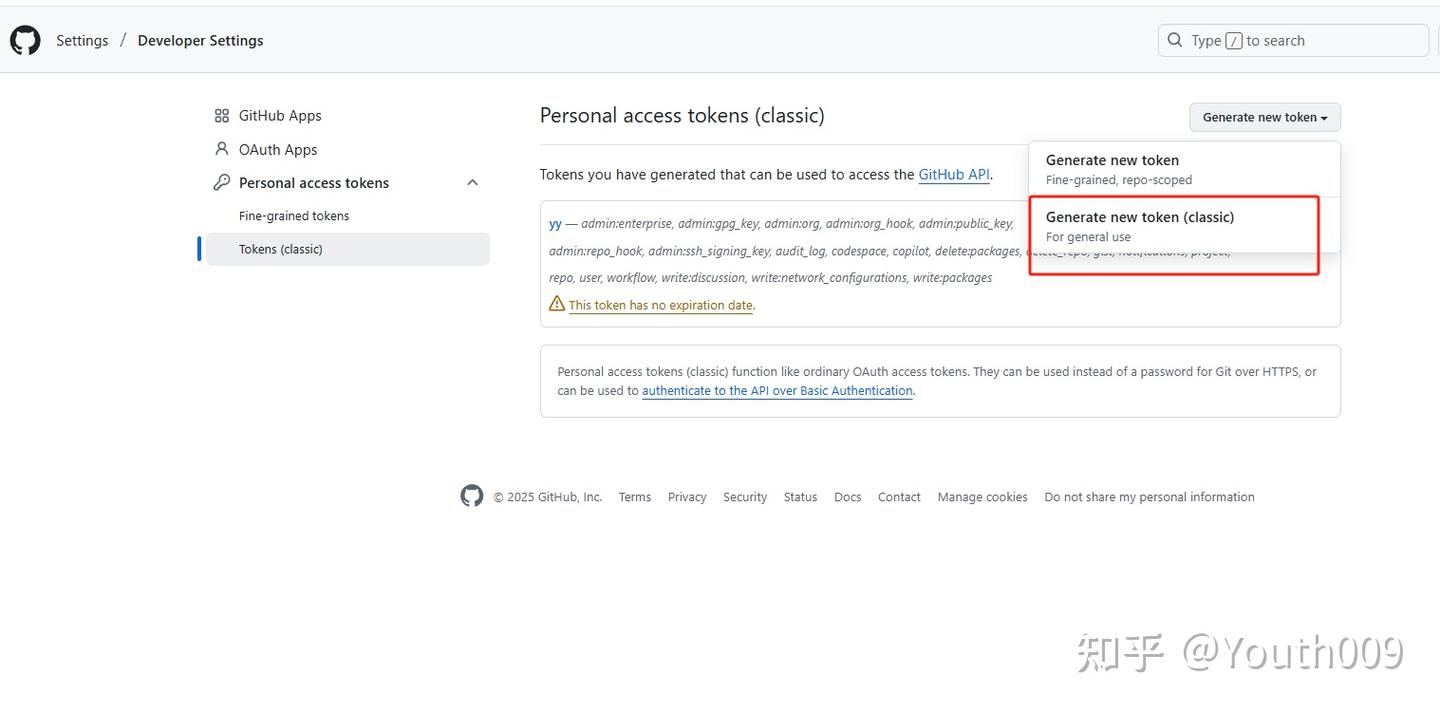Open the no expiration date warning link
1440x712 pixels.
[x=661, y=305]
